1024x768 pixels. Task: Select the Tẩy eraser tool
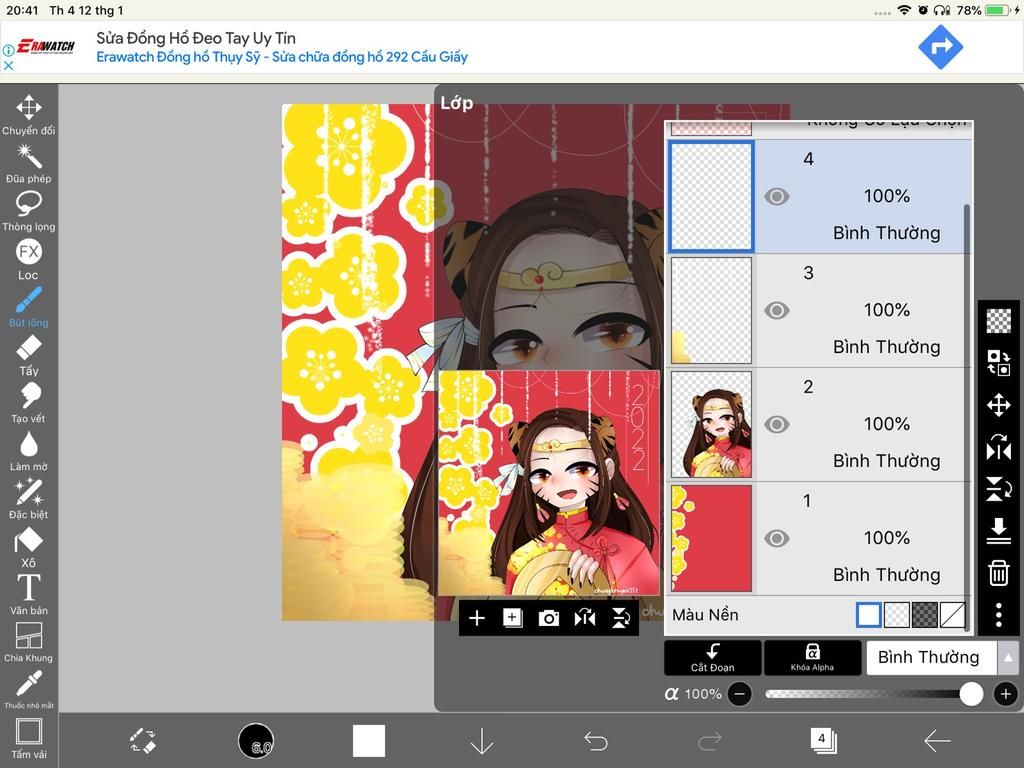click(28, 356)
